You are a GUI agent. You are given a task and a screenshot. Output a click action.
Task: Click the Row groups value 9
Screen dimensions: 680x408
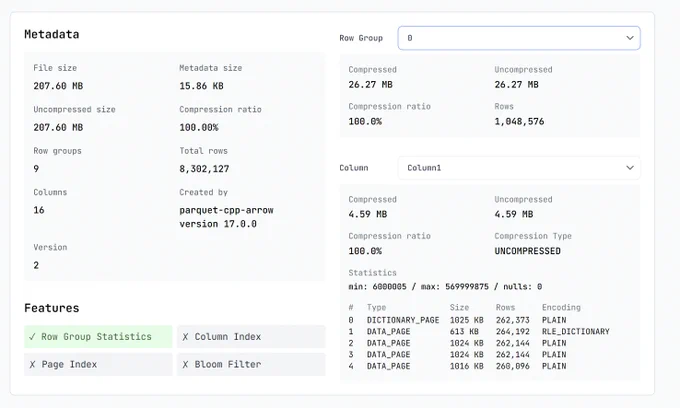coord(36,169)
